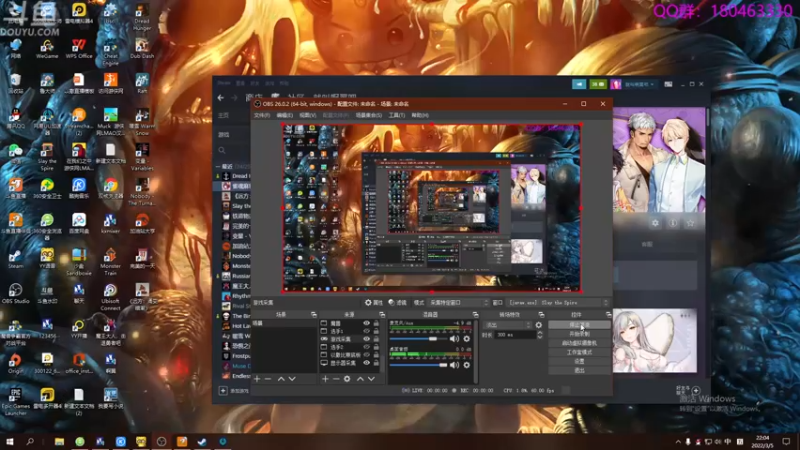Toggle visibility of highlighted third source

pos(366,339)
